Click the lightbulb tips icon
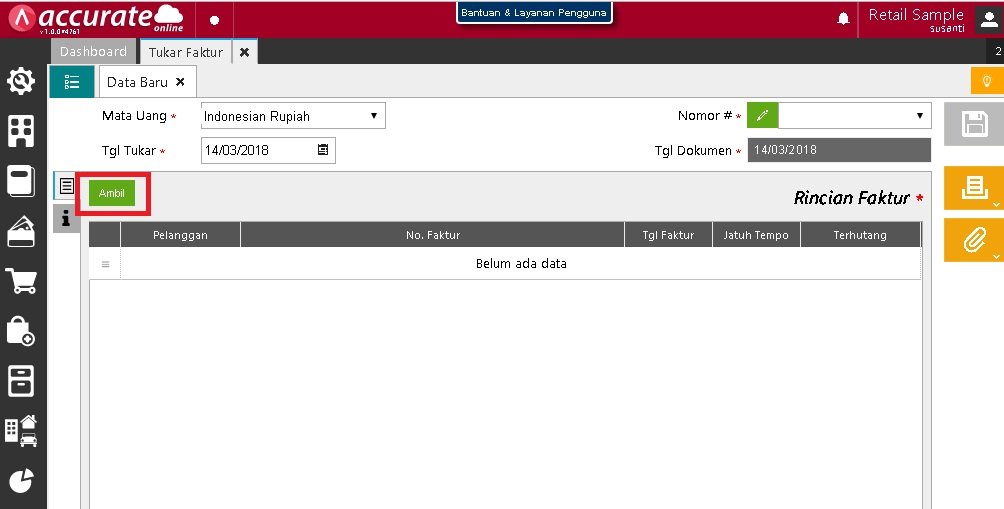The image size is (1004, 509). coord(986,82)
